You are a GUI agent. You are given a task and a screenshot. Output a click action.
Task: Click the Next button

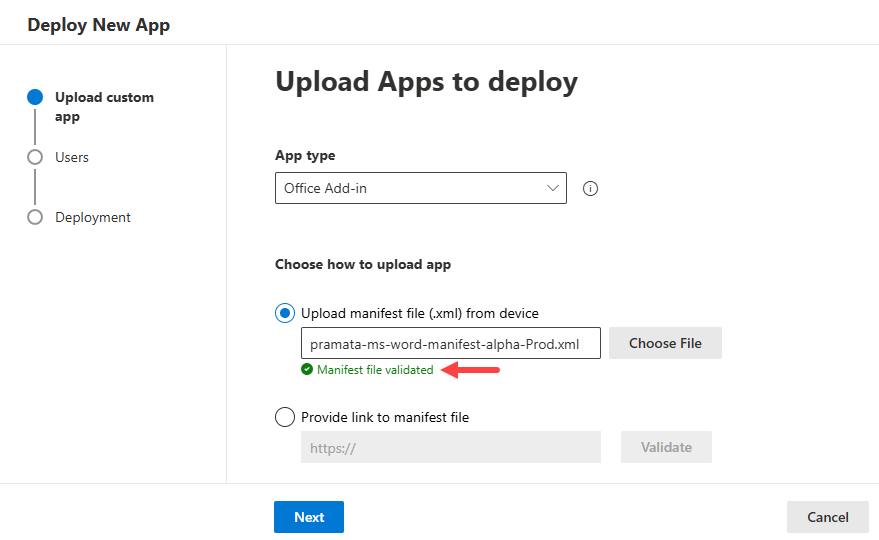309,517
